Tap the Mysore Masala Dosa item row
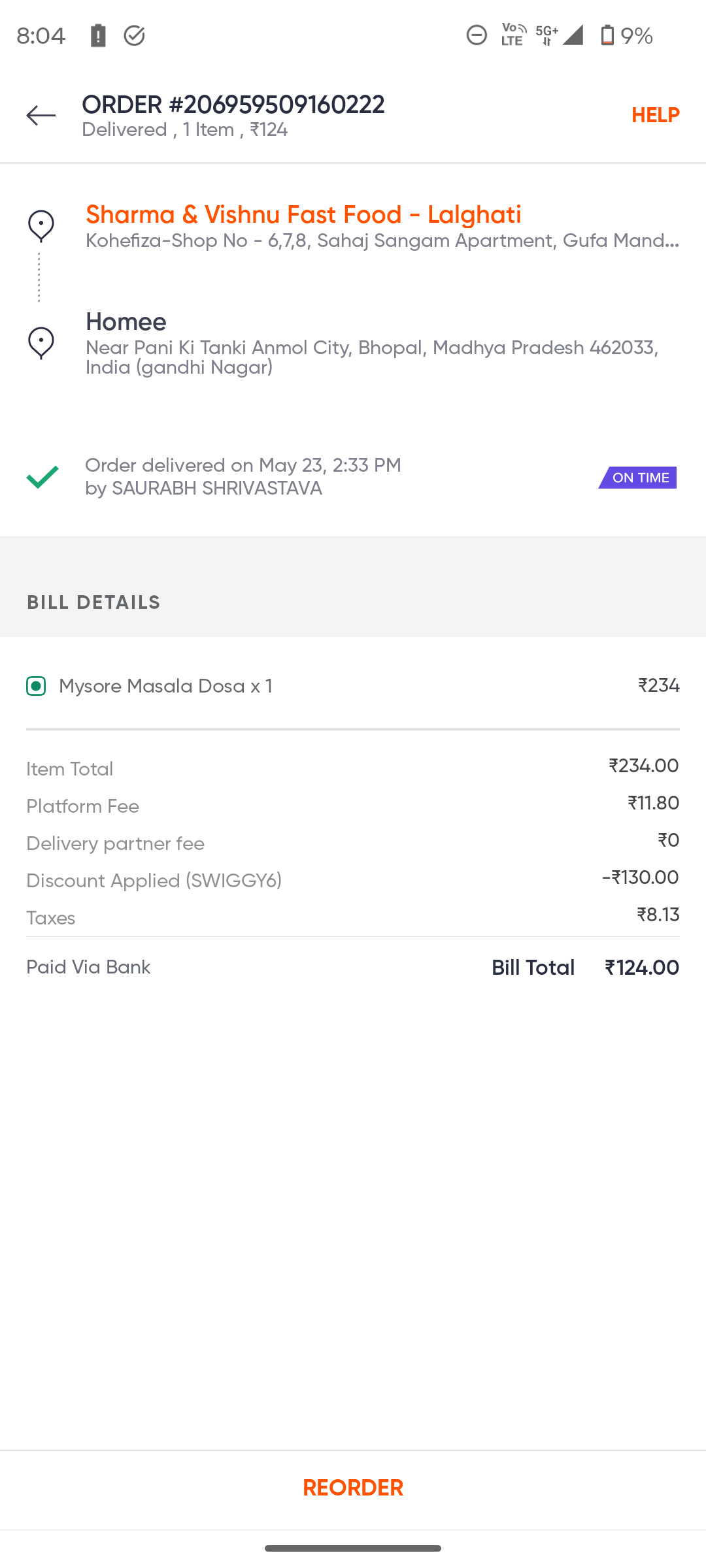Screen dimensions: 706x1568 [x=165, y=686]
